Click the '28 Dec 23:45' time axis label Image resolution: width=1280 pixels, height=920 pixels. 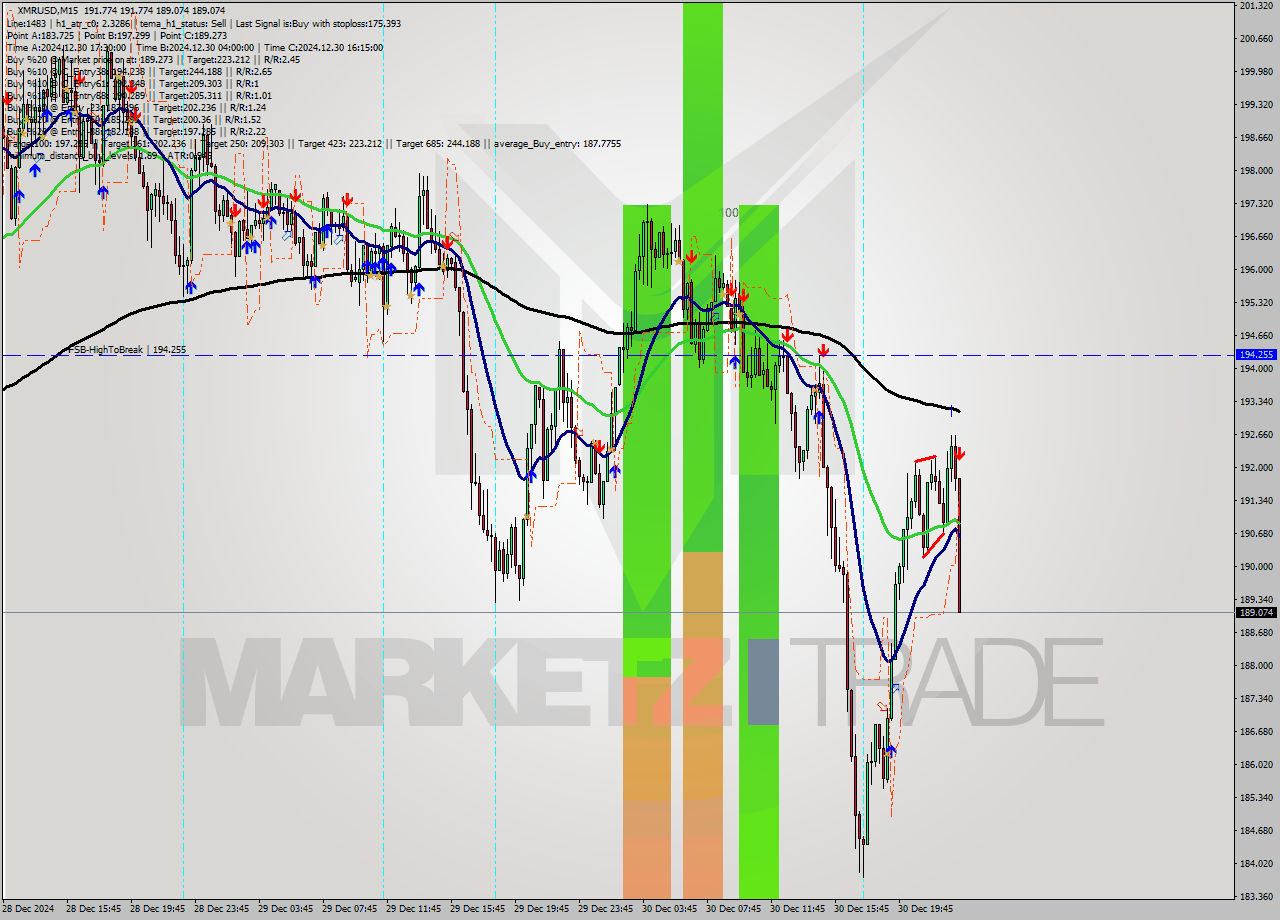[221, 910]
